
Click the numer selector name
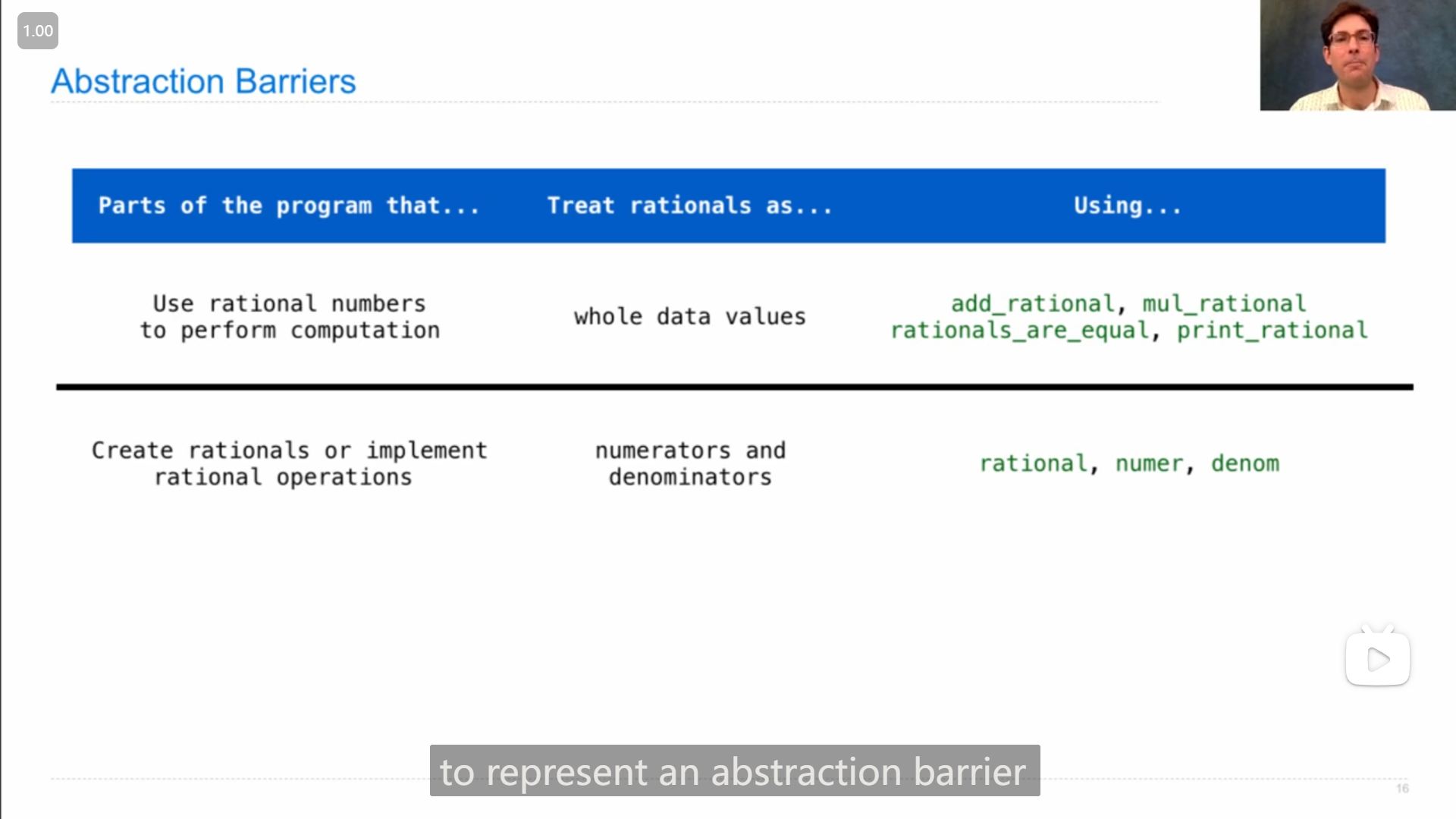pyautogui.click(x=1149, y=463)
